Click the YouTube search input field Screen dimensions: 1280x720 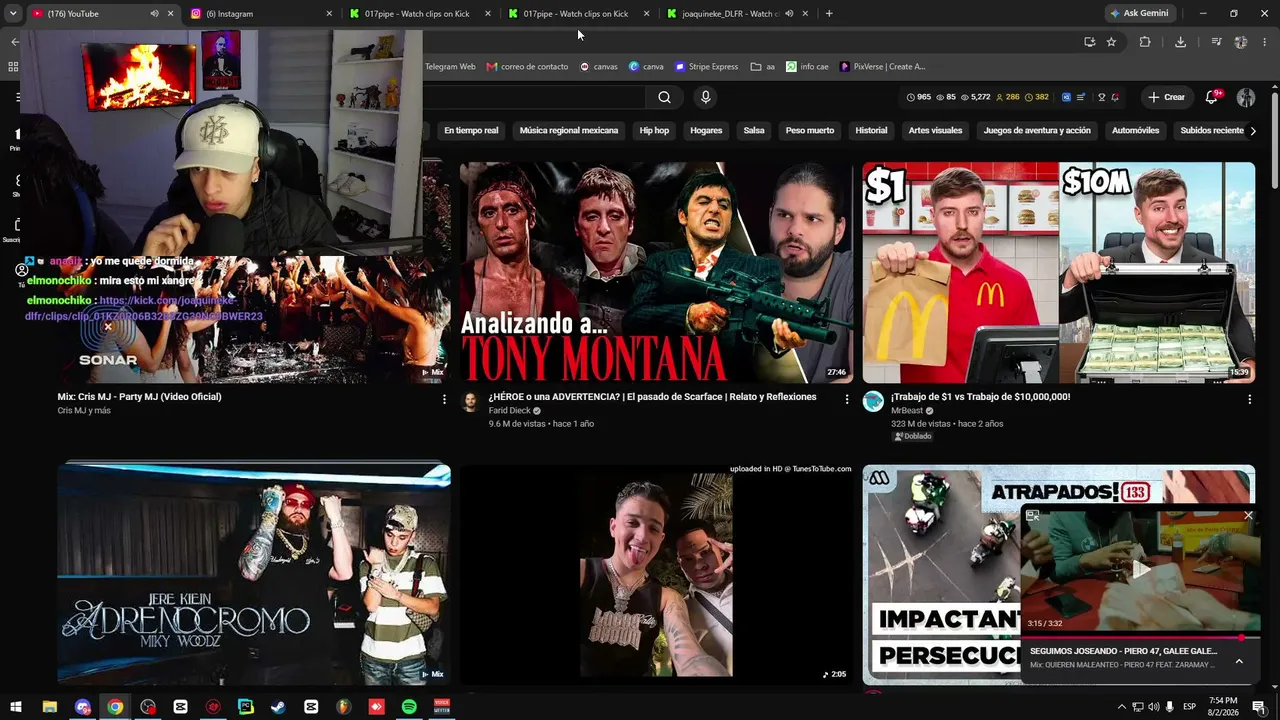tap(533, 97)
